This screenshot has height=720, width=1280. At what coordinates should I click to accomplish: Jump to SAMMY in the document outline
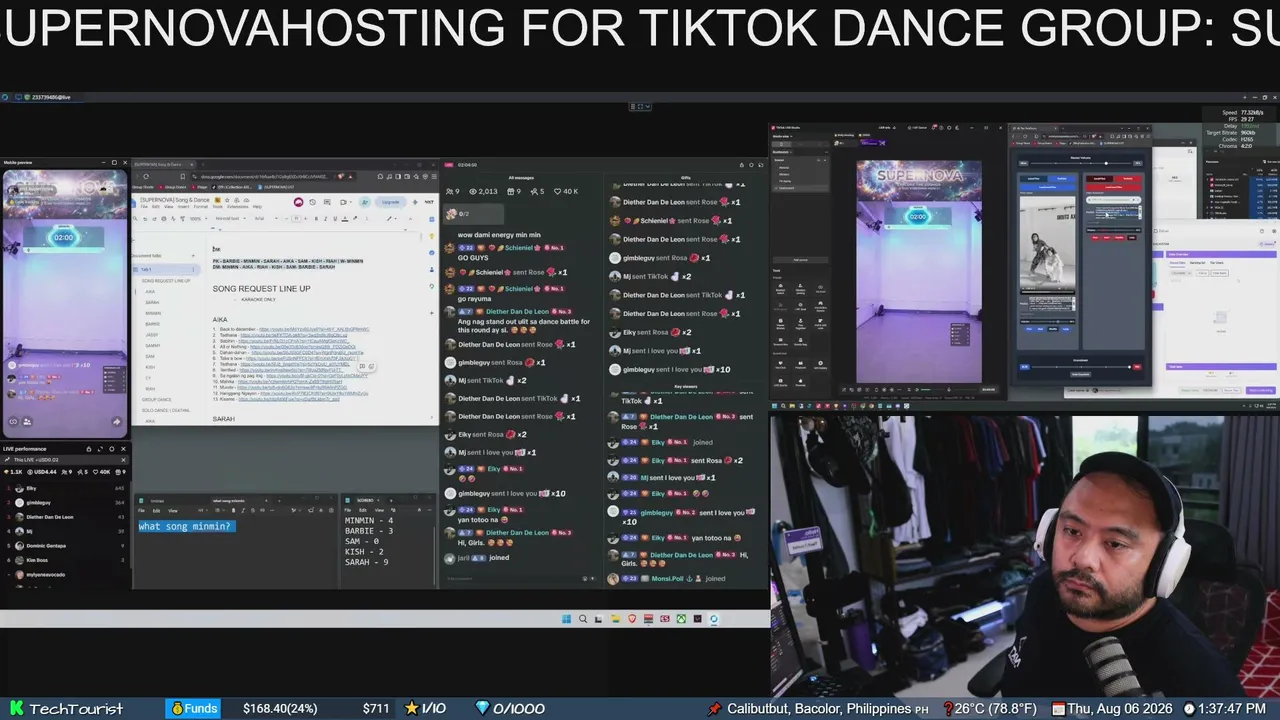(x=152, y=346)
